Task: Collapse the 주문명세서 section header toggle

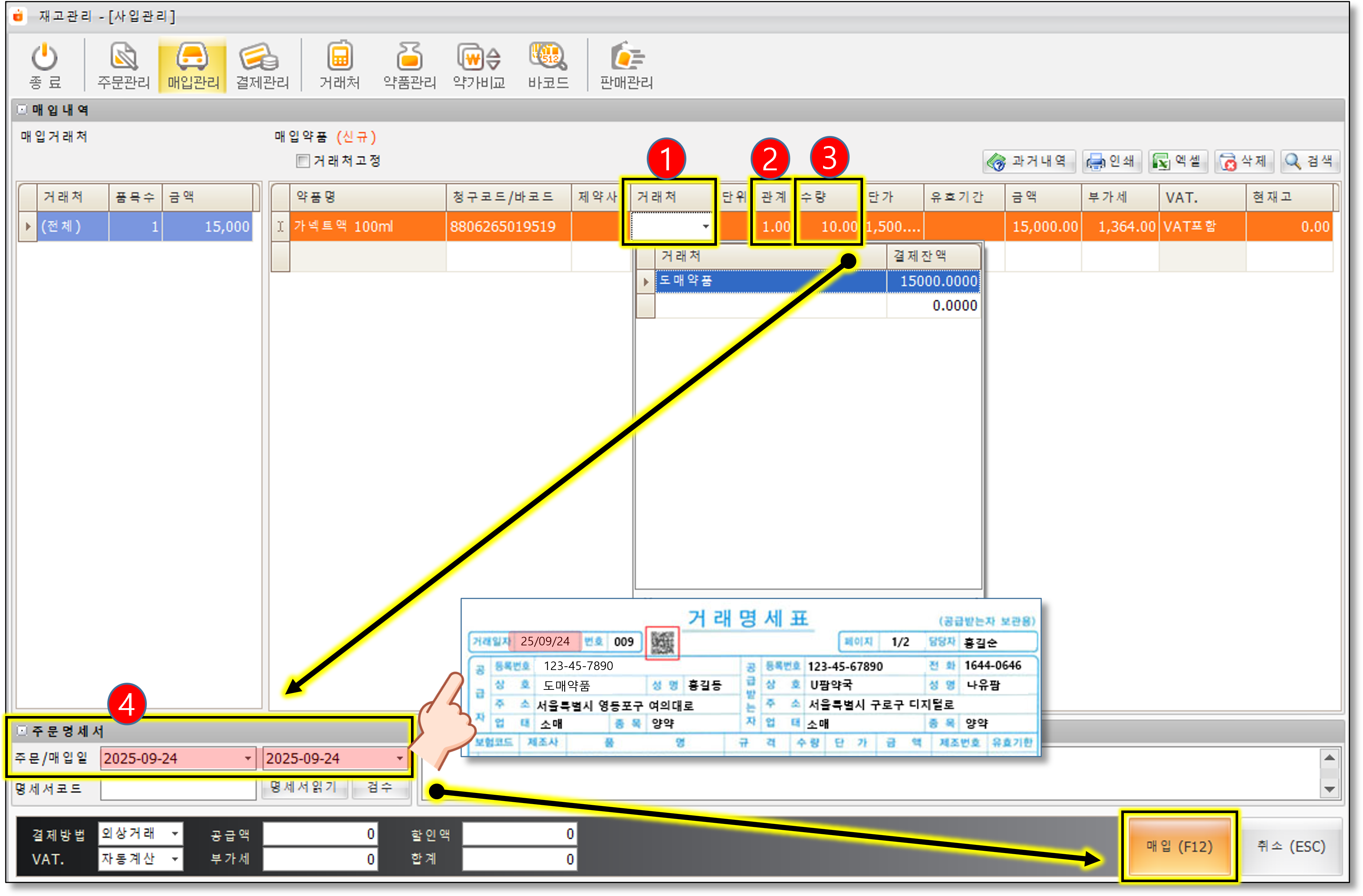Action: [22, 731]
